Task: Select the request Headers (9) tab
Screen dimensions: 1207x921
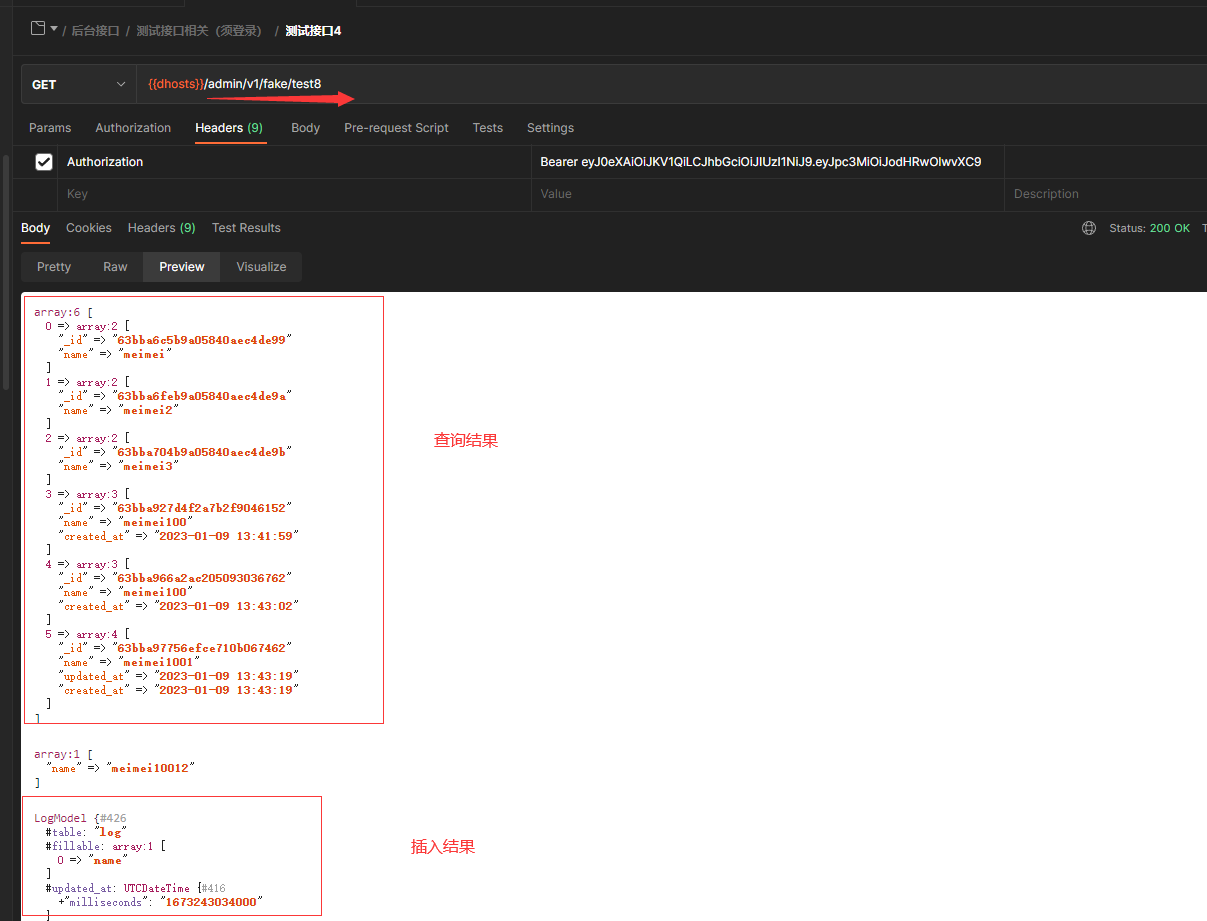Action: click(229, 128)
